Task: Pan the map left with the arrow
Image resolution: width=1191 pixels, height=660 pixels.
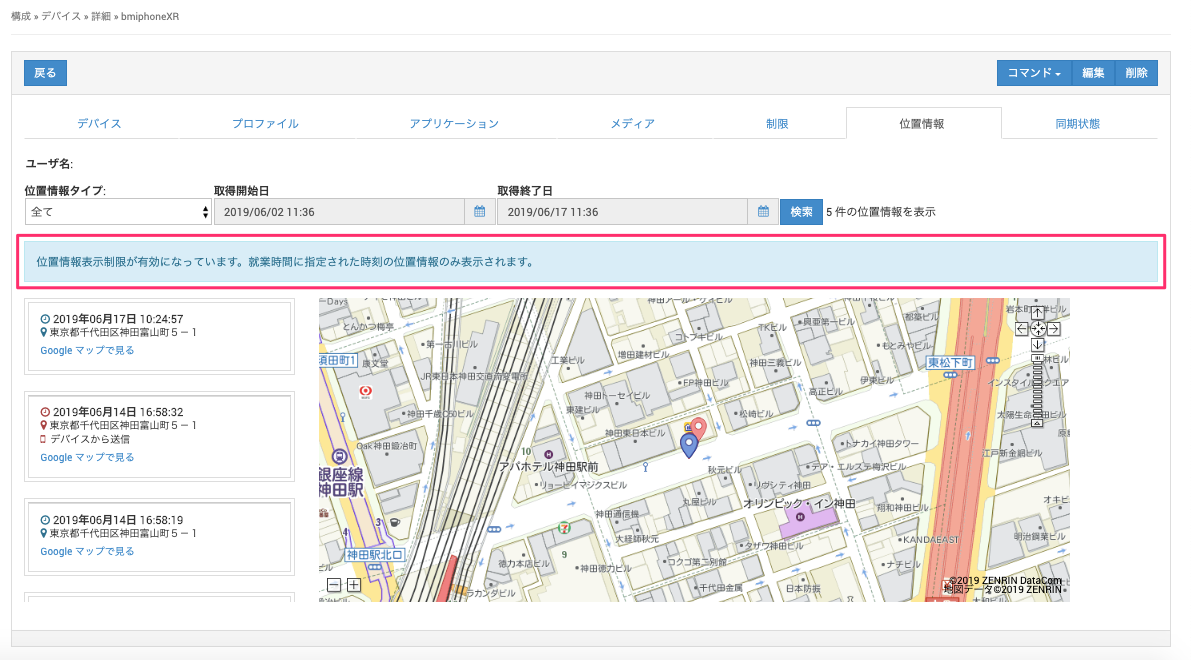Action: click(1022, 328)
